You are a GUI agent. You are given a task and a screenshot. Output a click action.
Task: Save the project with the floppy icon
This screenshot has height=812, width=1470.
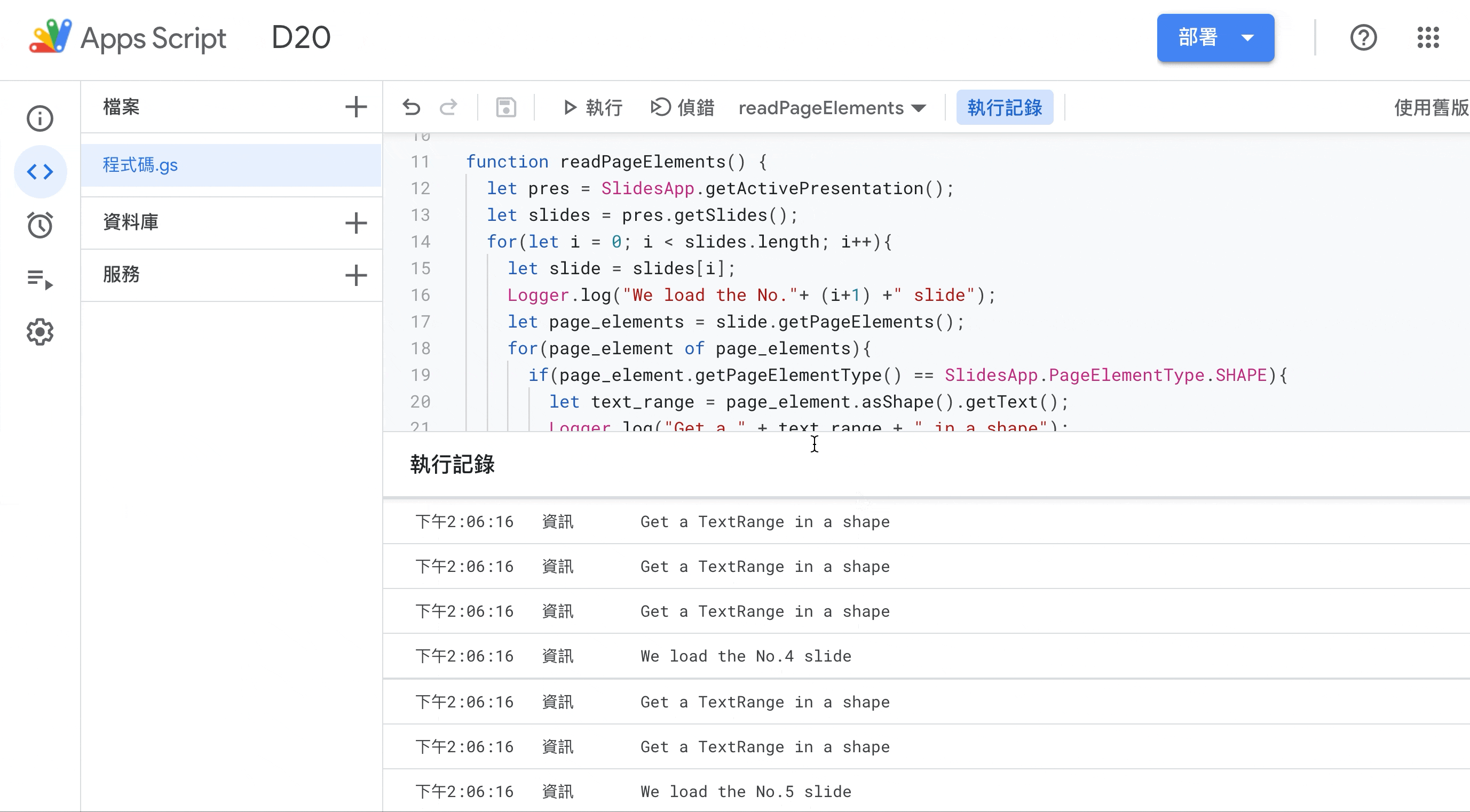pos(506,107)
